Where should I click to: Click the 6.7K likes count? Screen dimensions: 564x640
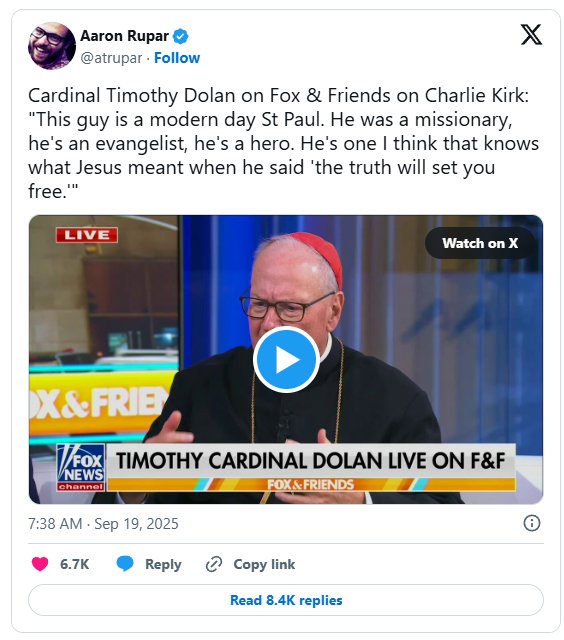[74, 564]
